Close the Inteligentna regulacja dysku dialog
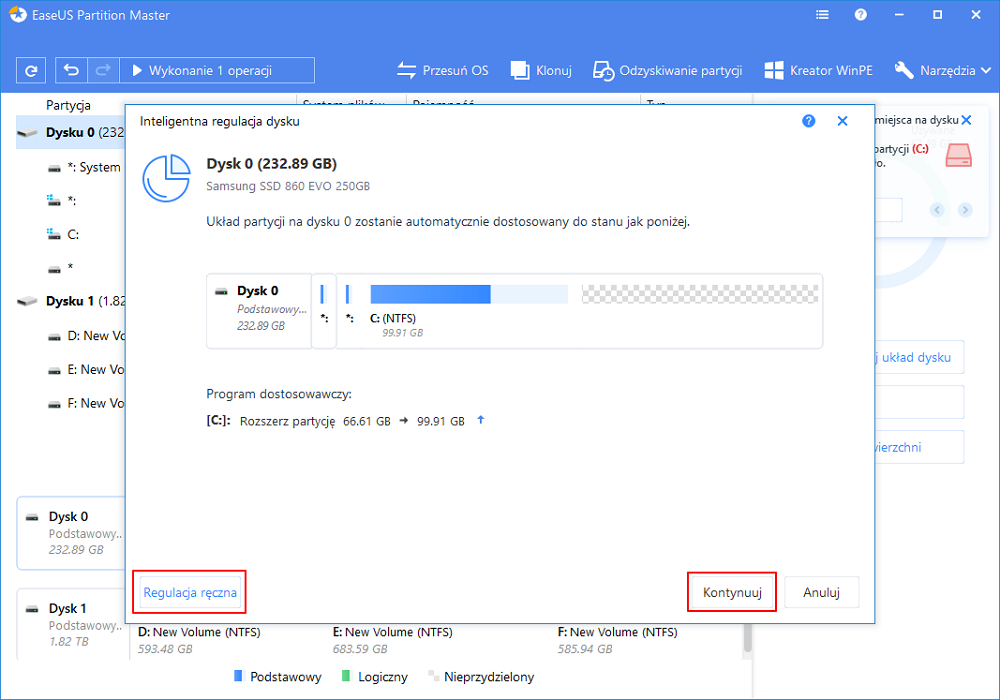 (842, 121)
